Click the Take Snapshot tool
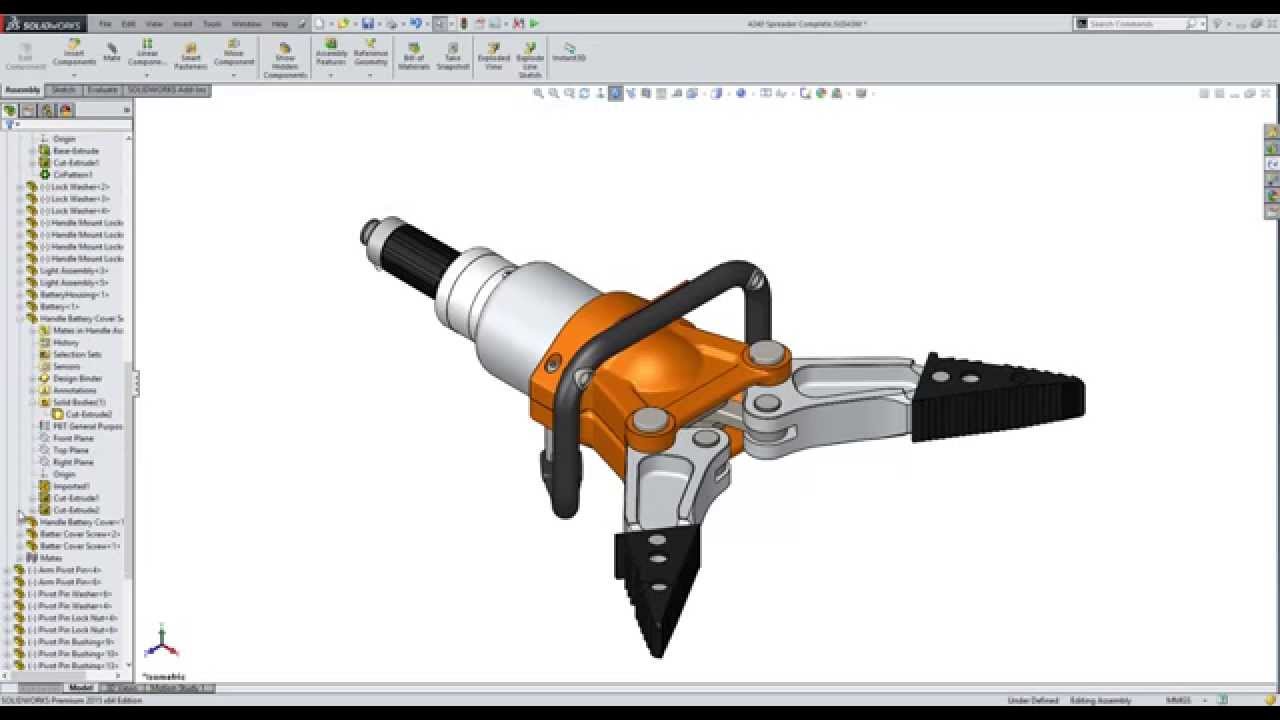 [453, 55]
